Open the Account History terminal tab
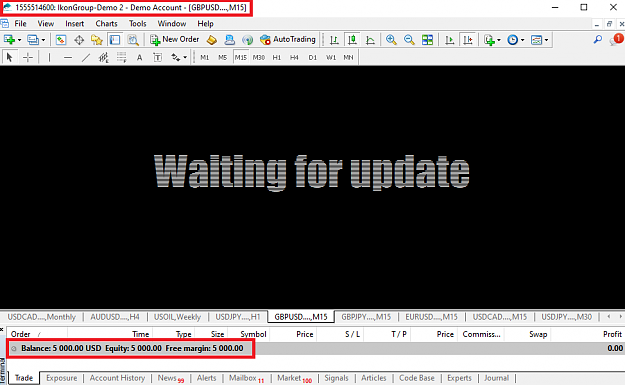 [x=117, y=378]
